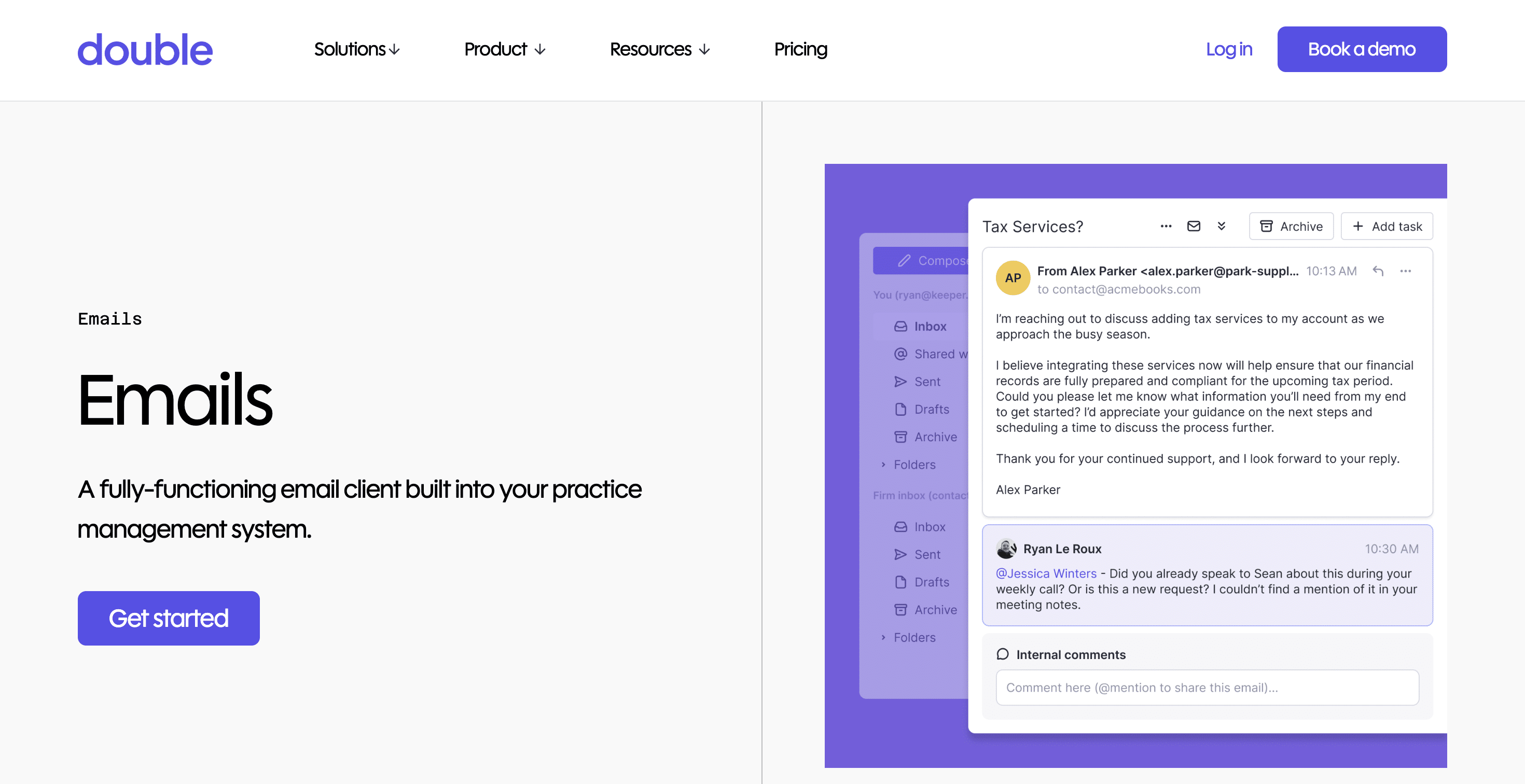Open the thread more options ellipsis
The width and height of the screenshot is (1525, 784).
coord(1166,226)
